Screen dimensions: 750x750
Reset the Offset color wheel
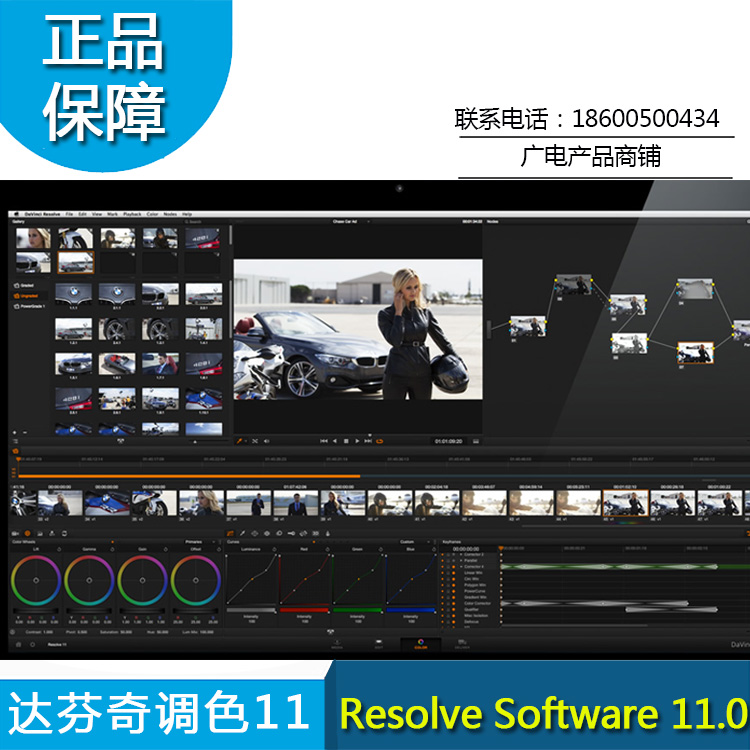[x=219, y=550]
